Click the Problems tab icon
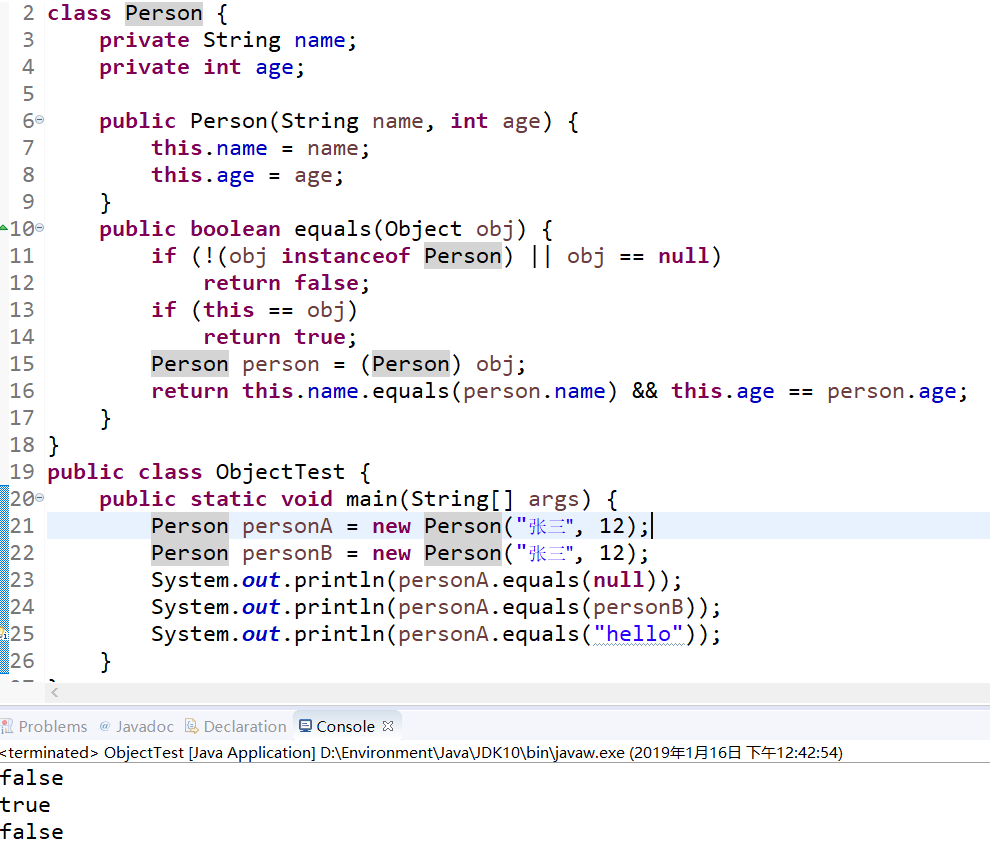 (7, 726)
